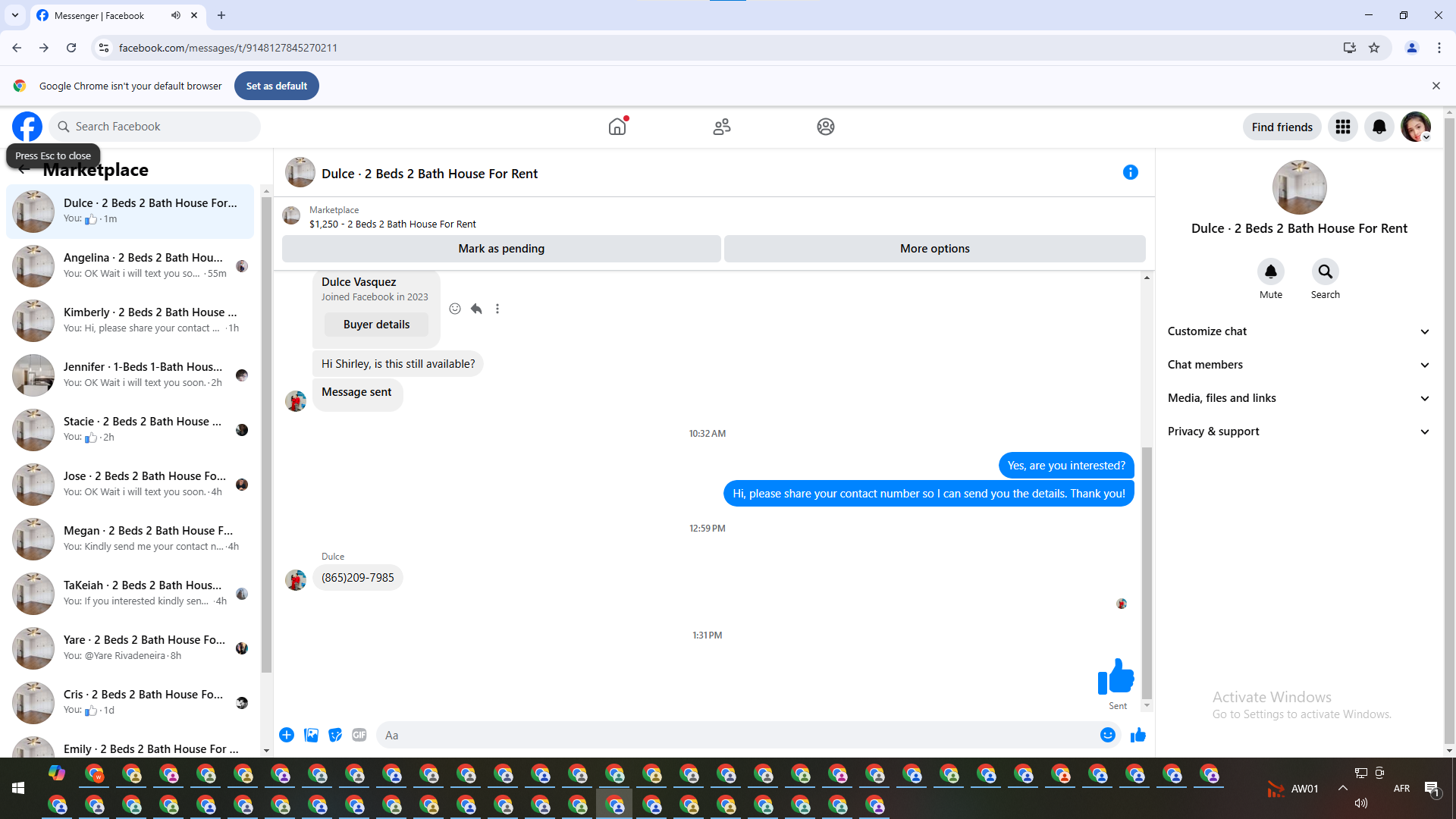
Task: Click the Find friends button
Action: (1282, 127)
